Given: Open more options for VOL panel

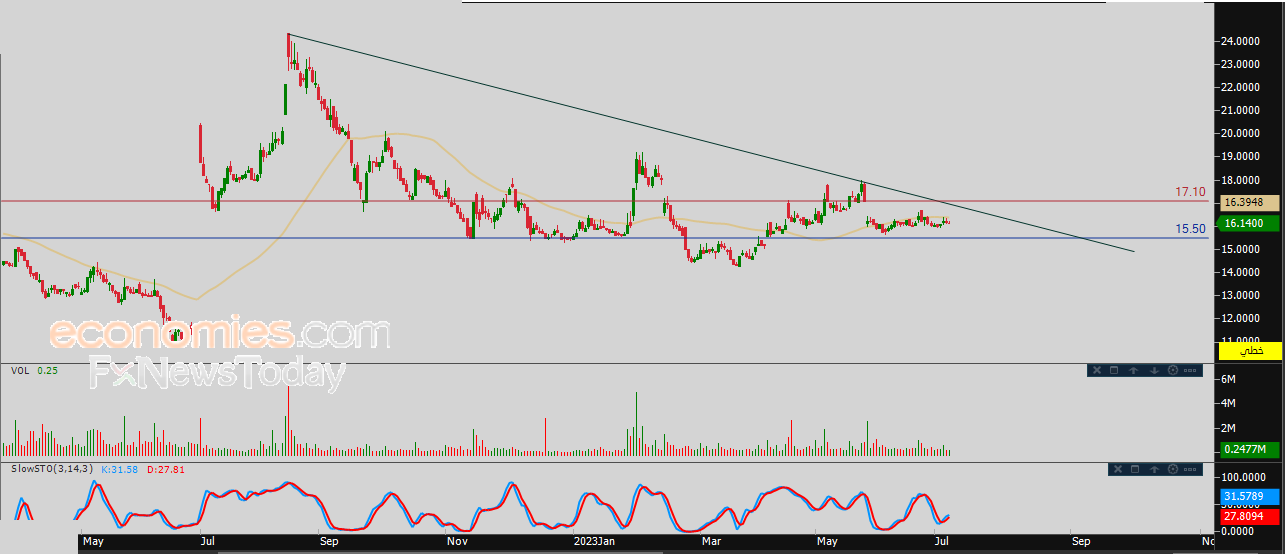Looking at the screenshot, I should (x=1190, y=370).
